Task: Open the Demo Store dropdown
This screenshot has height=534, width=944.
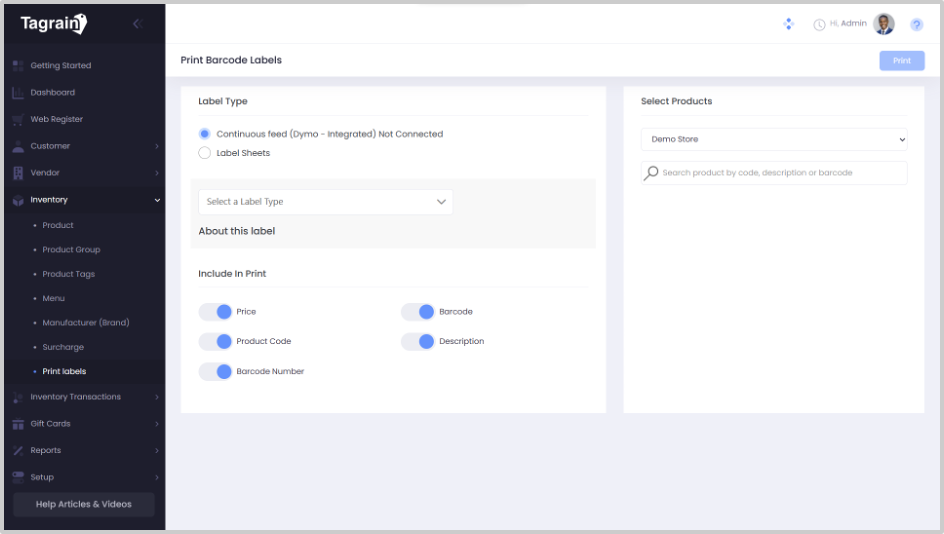Action: tap(773, 139)
